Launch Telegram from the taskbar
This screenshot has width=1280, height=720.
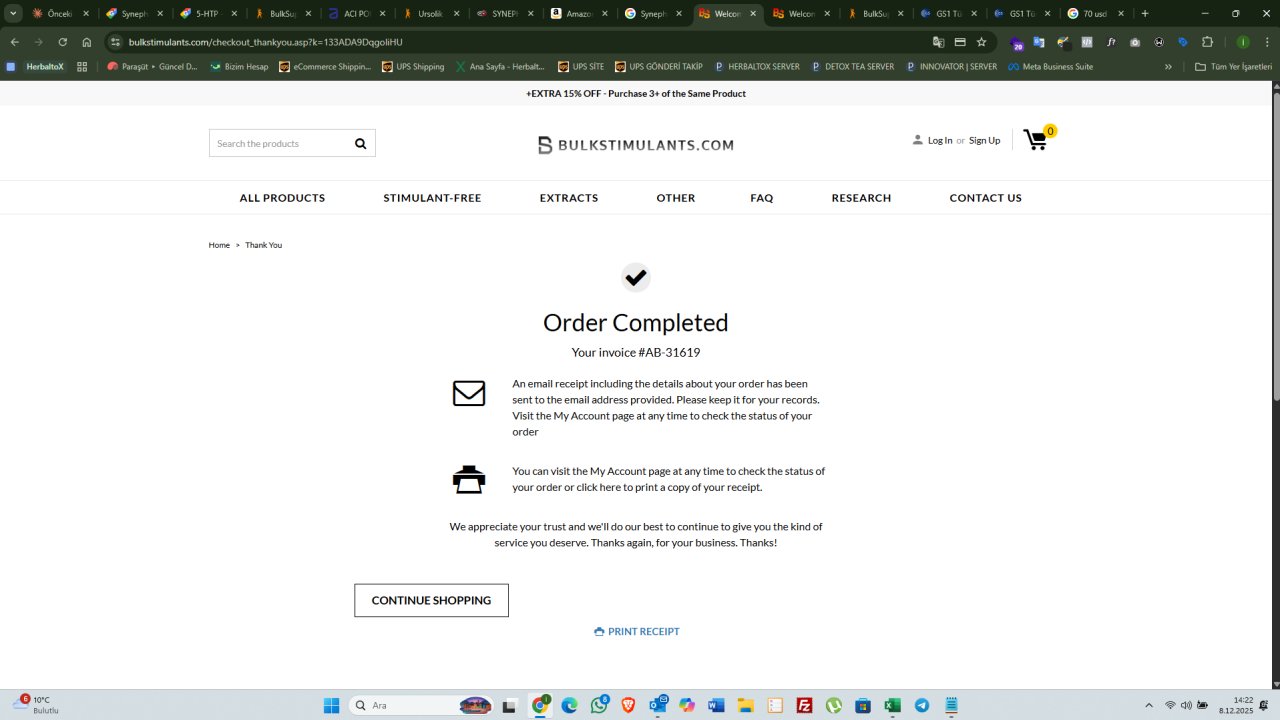tap(922, 705)
